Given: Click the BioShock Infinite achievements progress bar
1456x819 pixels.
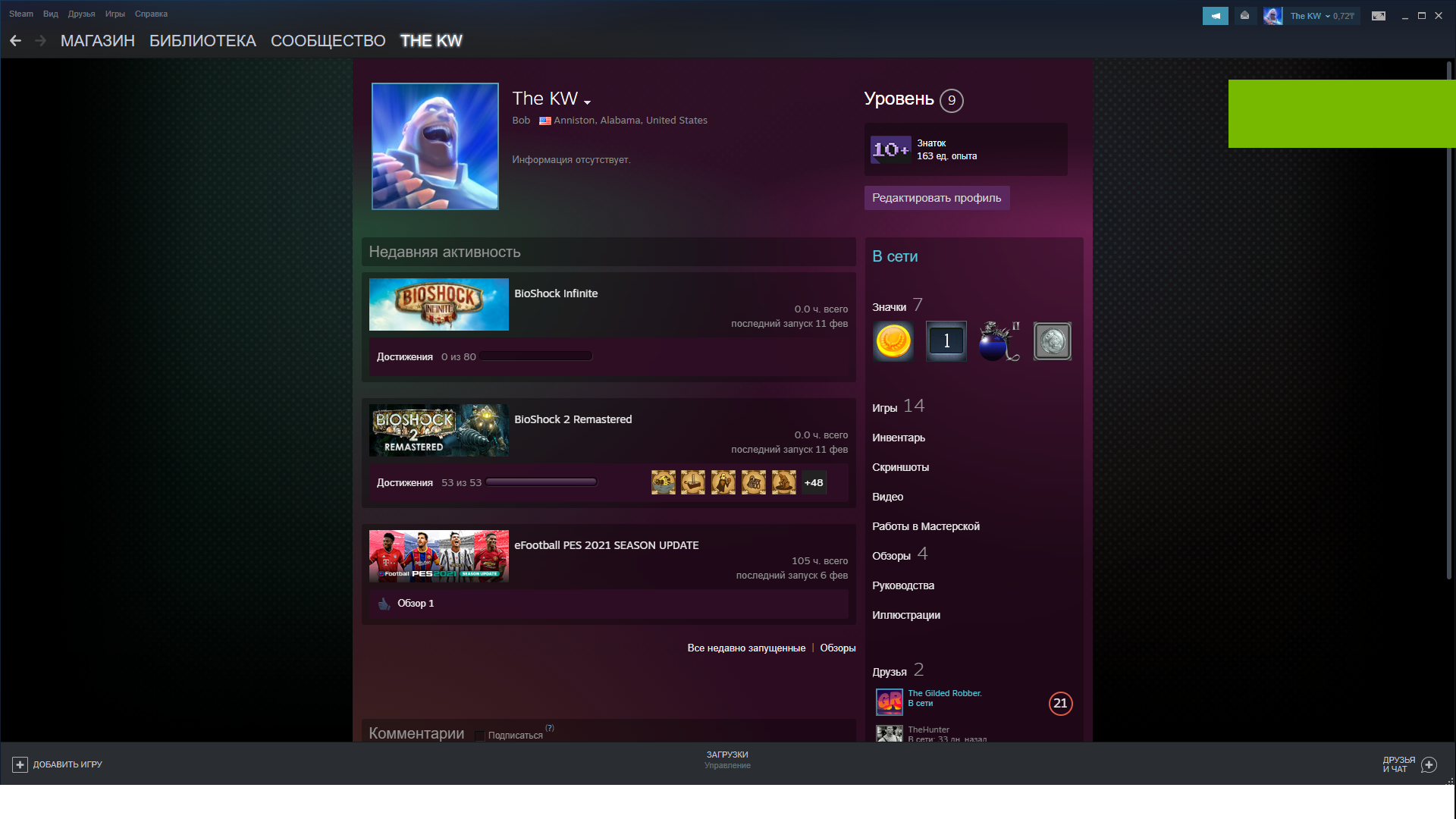Looking at the screenshot, I should click(x=536, y=356).
